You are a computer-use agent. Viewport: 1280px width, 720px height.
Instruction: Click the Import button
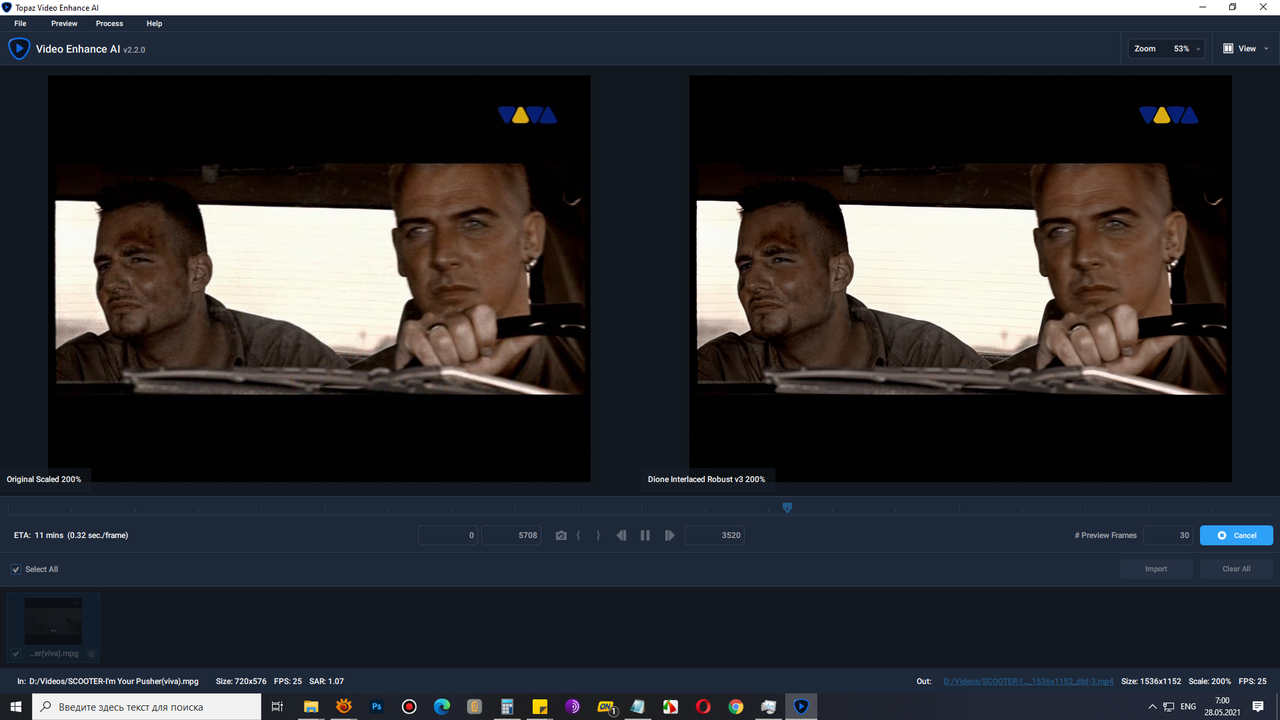point(1156,569)
